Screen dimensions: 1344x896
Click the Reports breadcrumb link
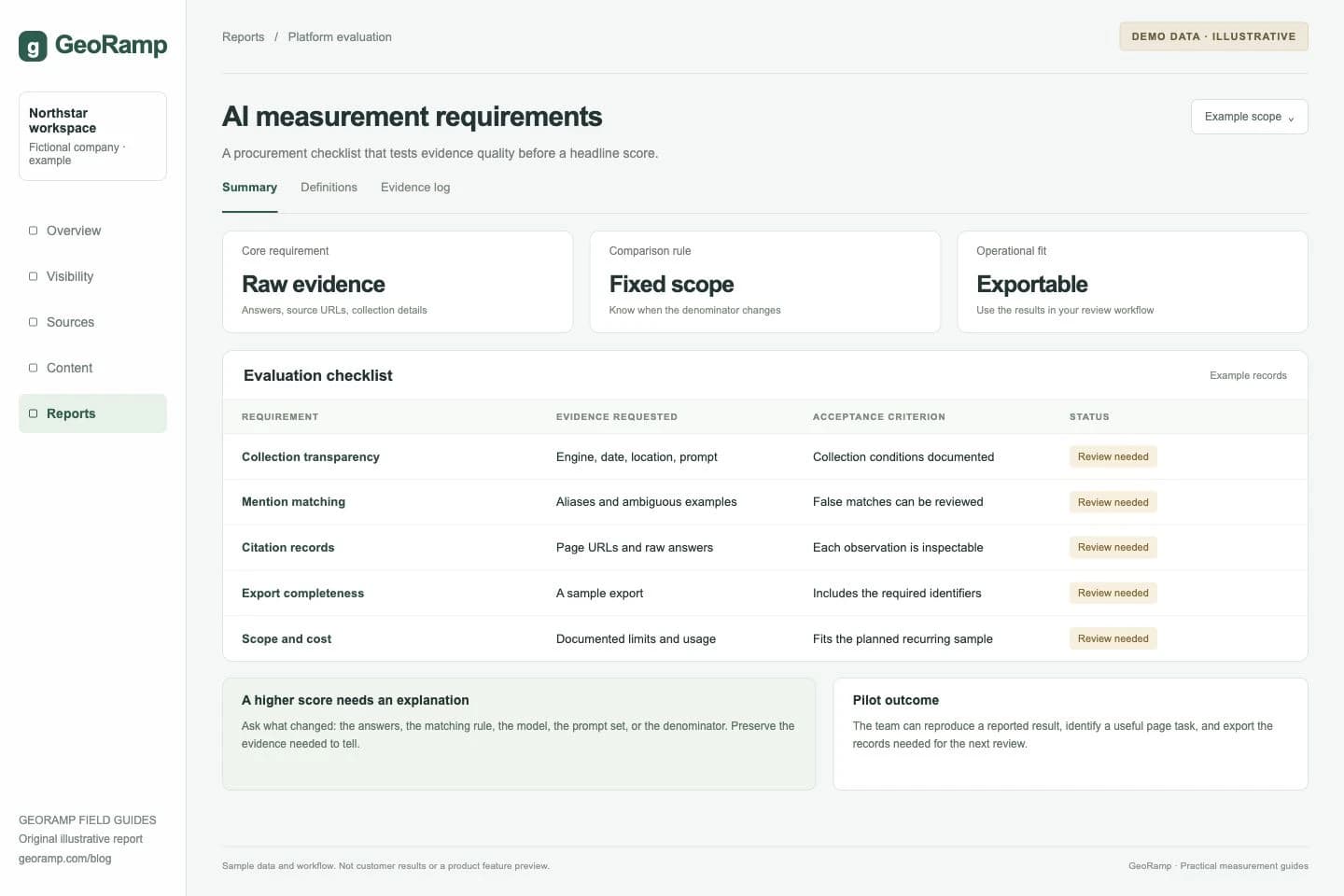coord(244,37)
